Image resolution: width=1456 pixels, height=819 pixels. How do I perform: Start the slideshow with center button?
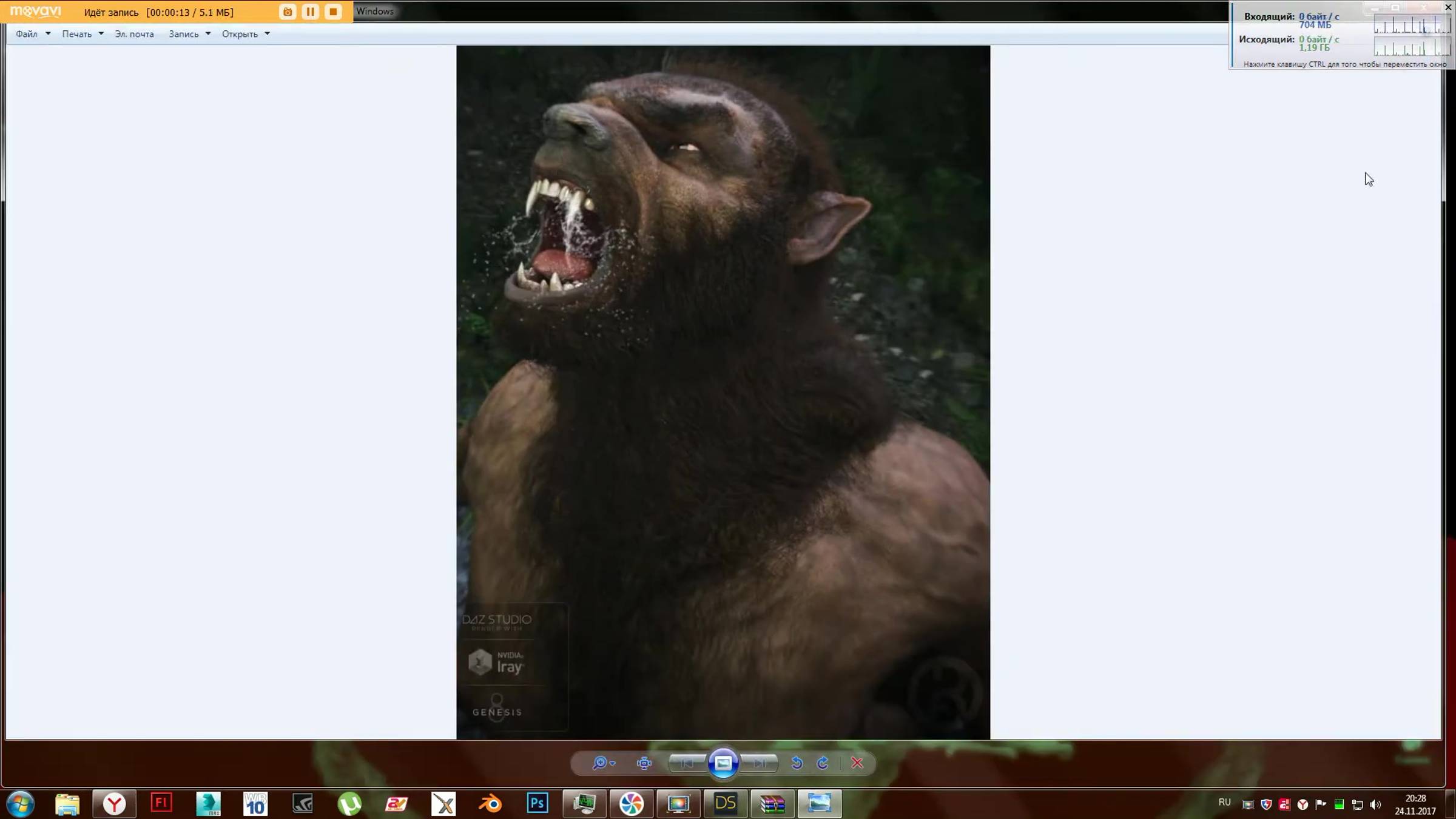click(723, 763)
